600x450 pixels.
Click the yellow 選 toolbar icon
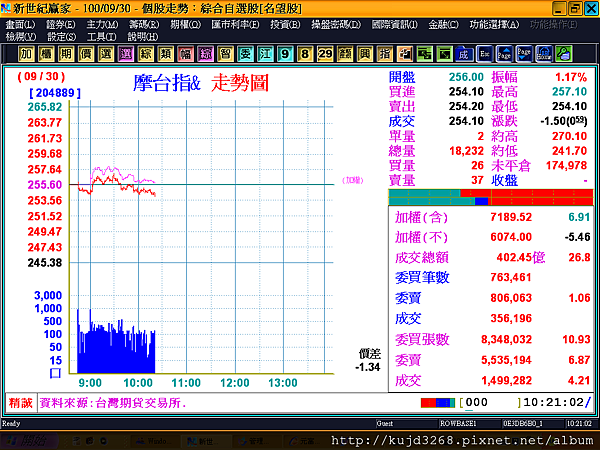(106, 54)
